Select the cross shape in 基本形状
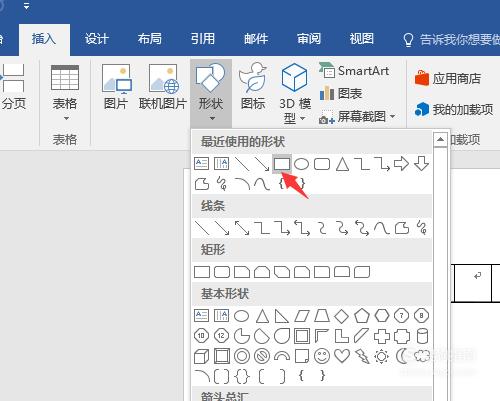This screenshot has height=401, width=500. click(382, 336)
